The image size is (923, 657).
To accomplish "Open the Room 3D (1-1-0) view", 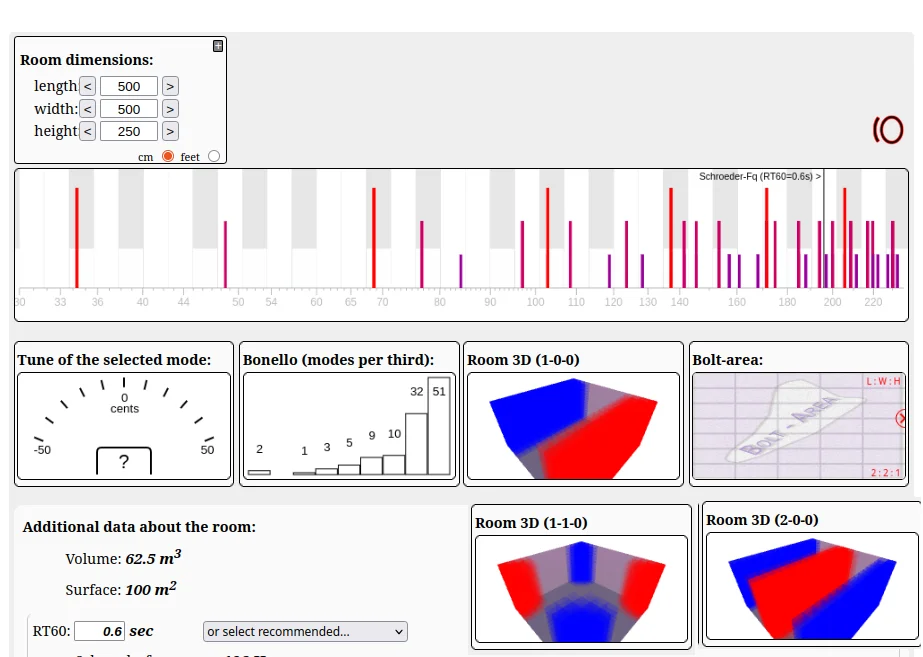I will pos(581,589).
